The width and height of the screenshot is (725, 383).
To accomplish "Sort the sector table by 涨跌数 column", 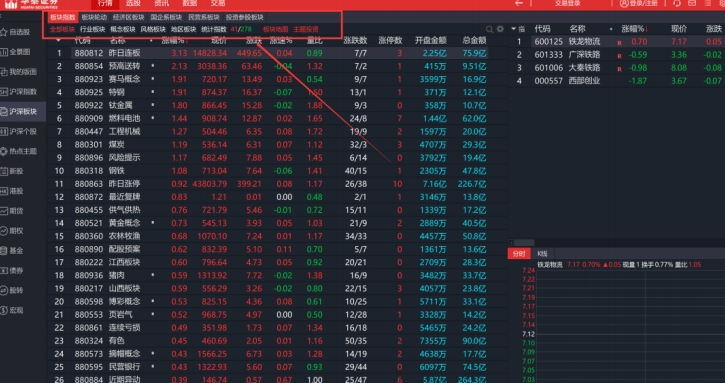I will tap(355, 41).
